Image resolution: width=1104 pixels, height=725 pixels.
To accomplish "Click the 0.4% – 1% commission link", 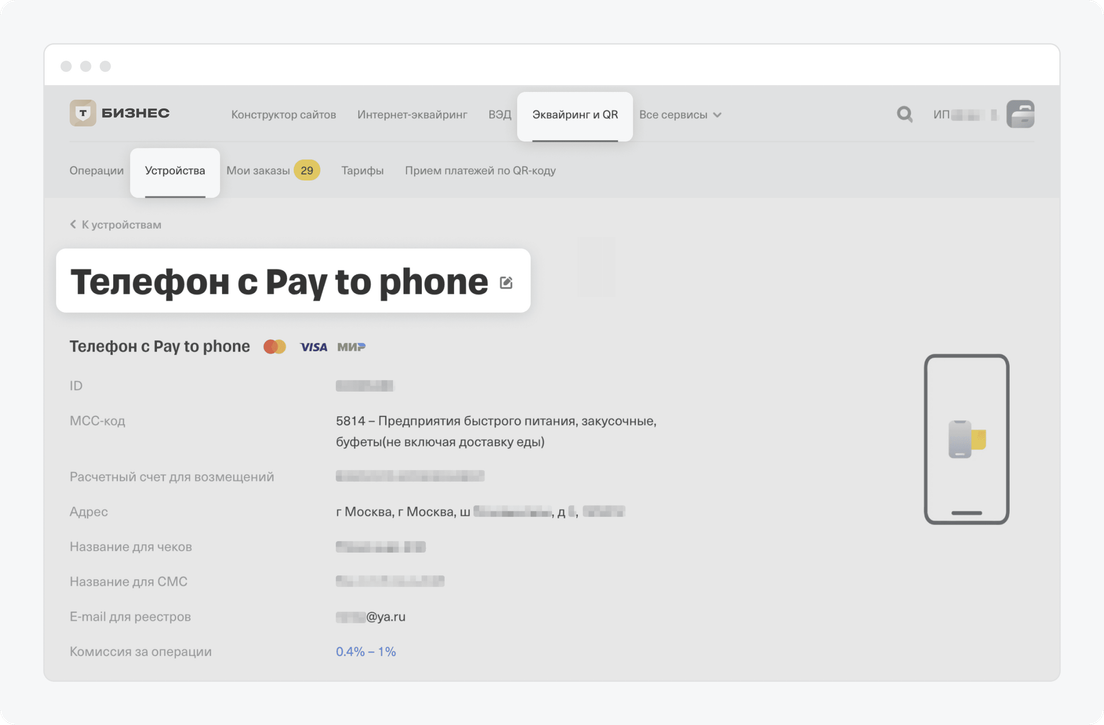I will 366,652.
